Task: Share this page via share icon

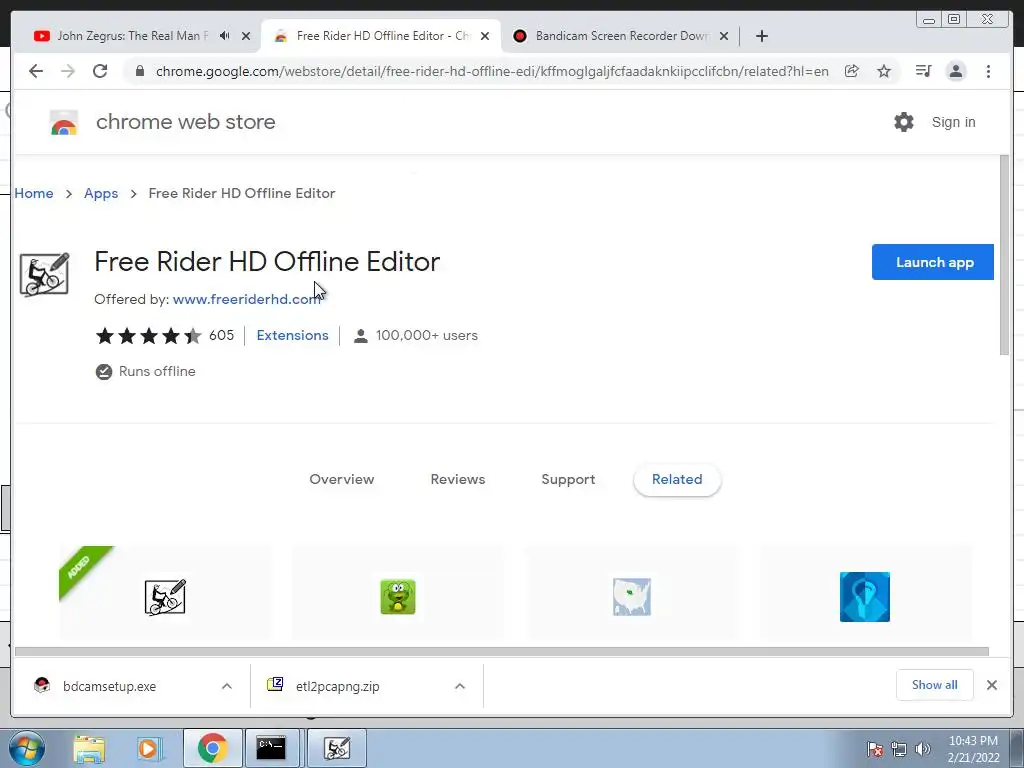Action: coord(852,71)
